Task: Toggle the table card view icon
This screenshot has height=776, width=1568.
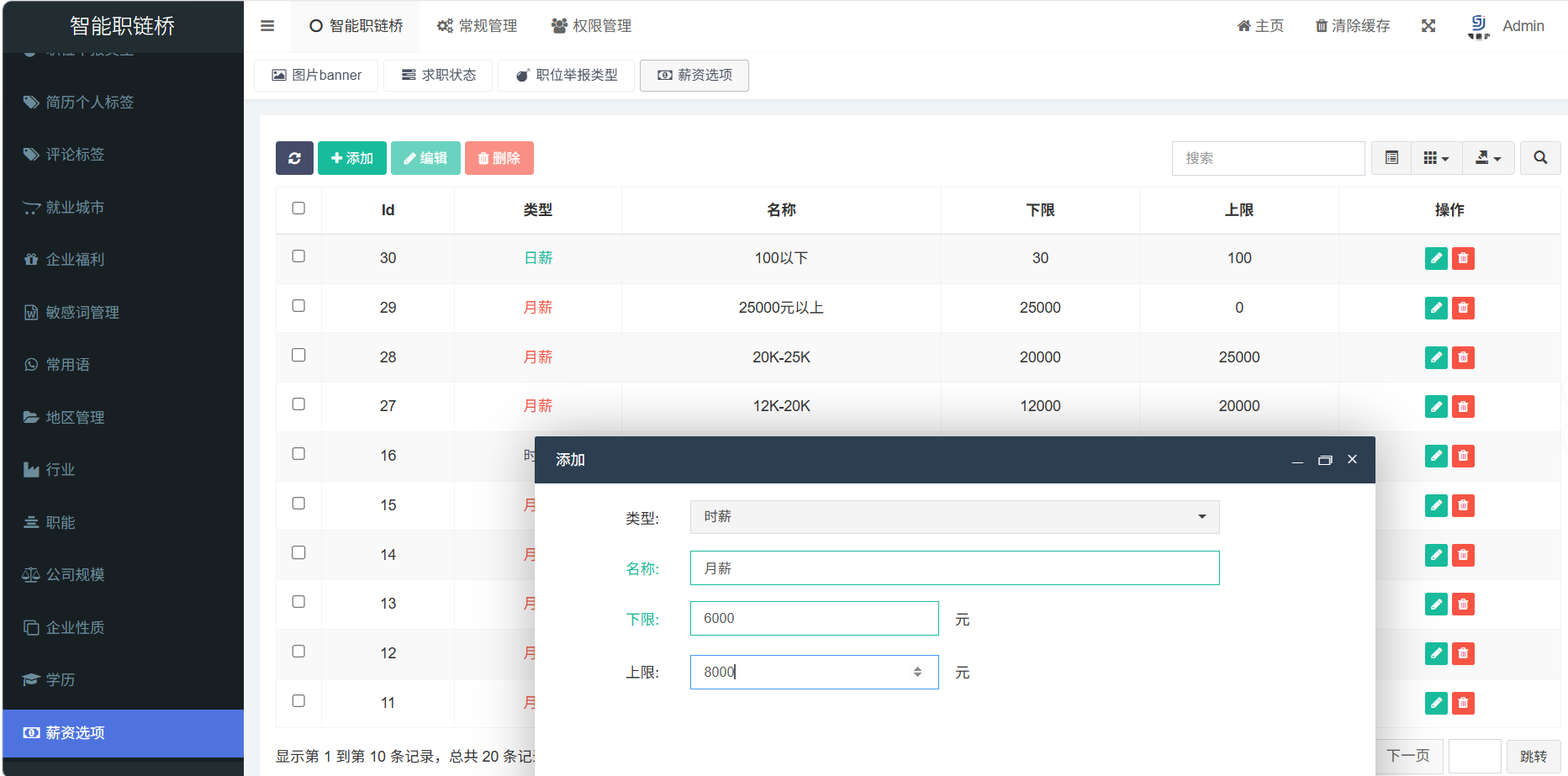Action: [x=1391, y=158]
